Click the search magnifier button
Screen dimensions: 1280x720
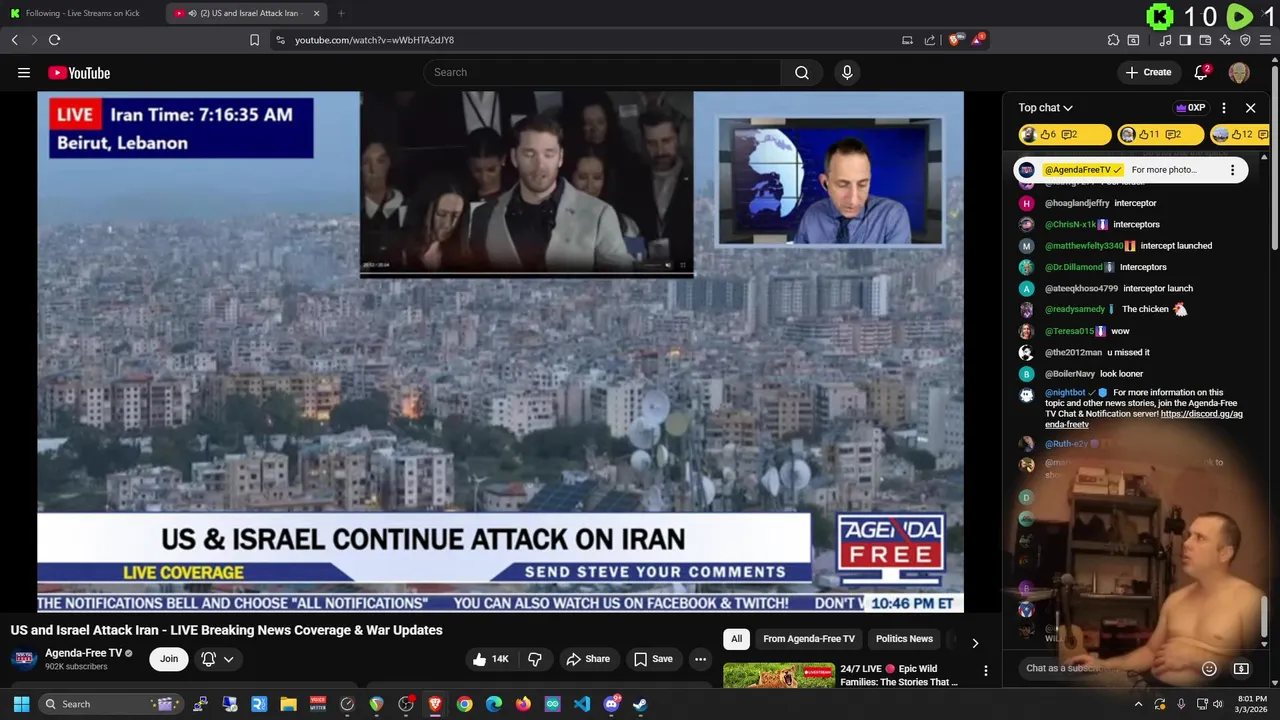(801, 72)
